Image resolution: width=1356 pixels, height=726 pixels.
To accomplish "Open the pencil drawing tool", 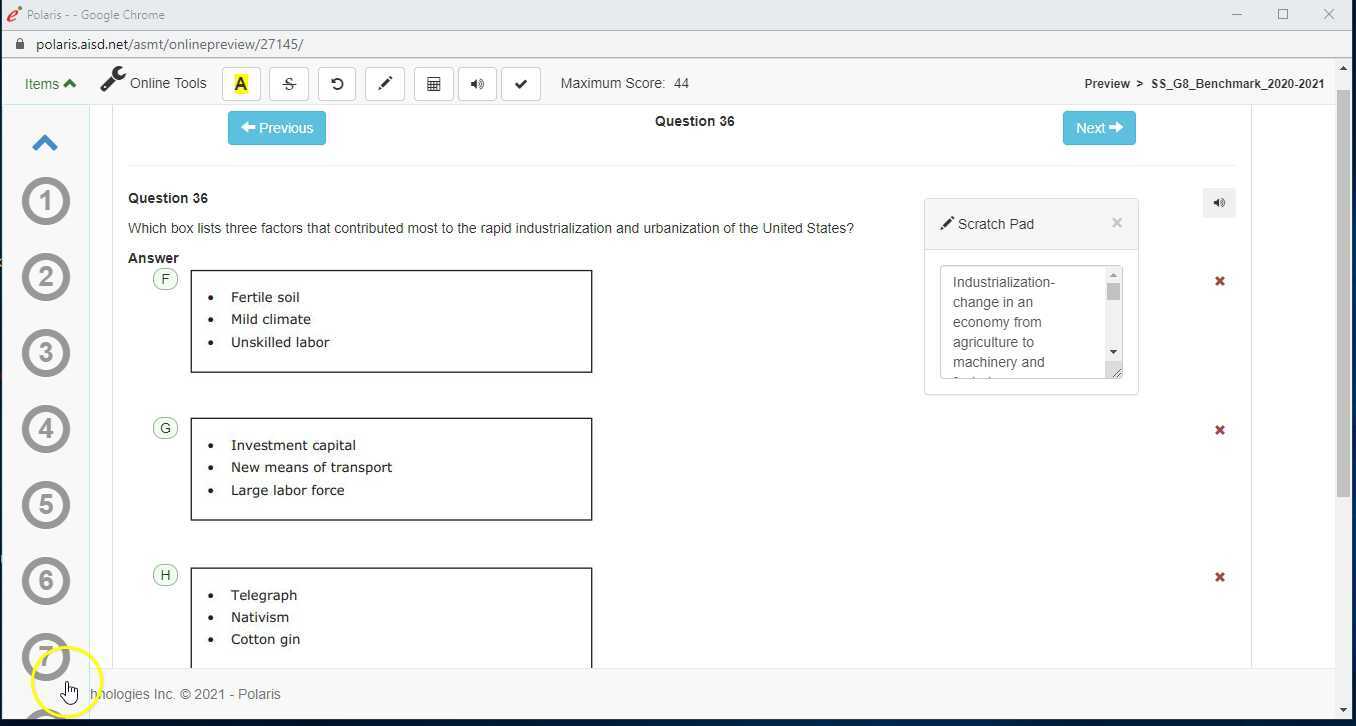I will (x=384, y=84).
